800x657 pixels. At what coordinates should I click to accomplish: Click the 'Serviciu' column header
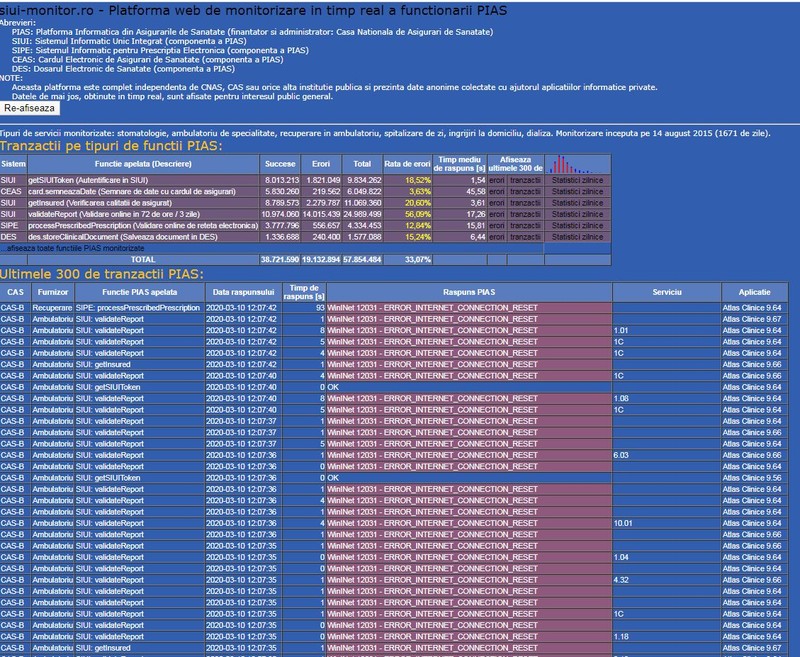click(x=667, y=292)
